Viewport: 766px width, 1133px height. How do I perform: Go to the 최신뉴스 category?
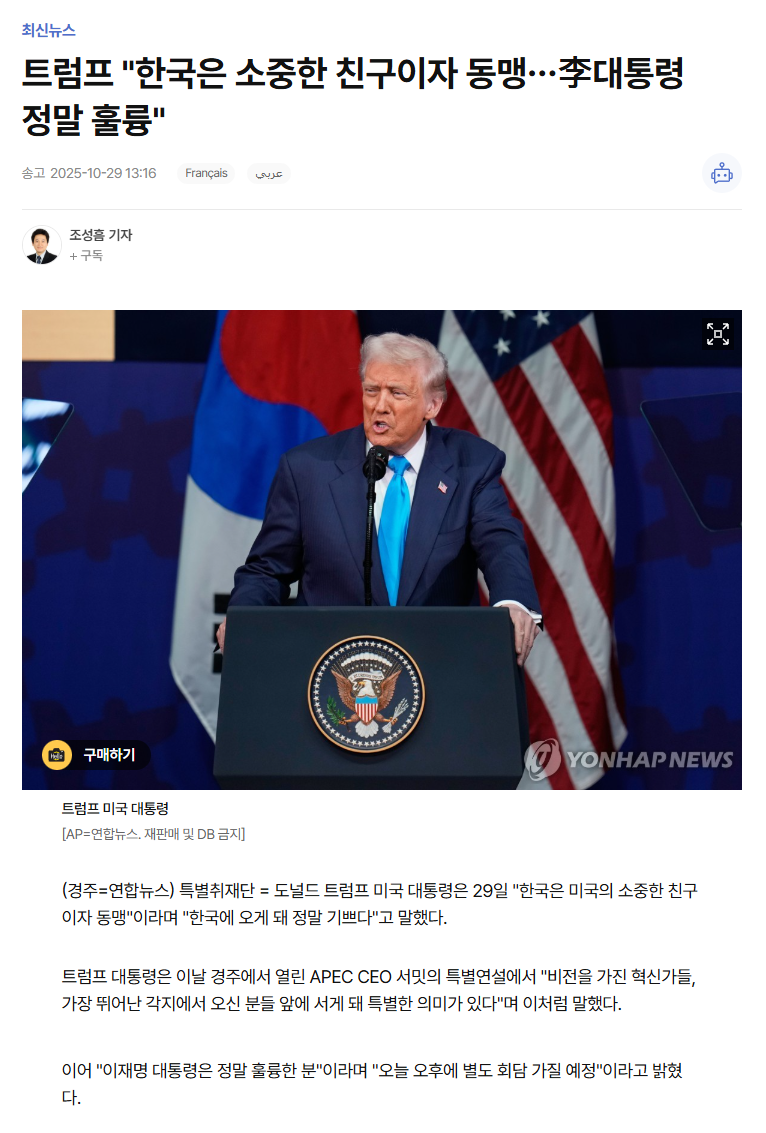tap(48, 30)
